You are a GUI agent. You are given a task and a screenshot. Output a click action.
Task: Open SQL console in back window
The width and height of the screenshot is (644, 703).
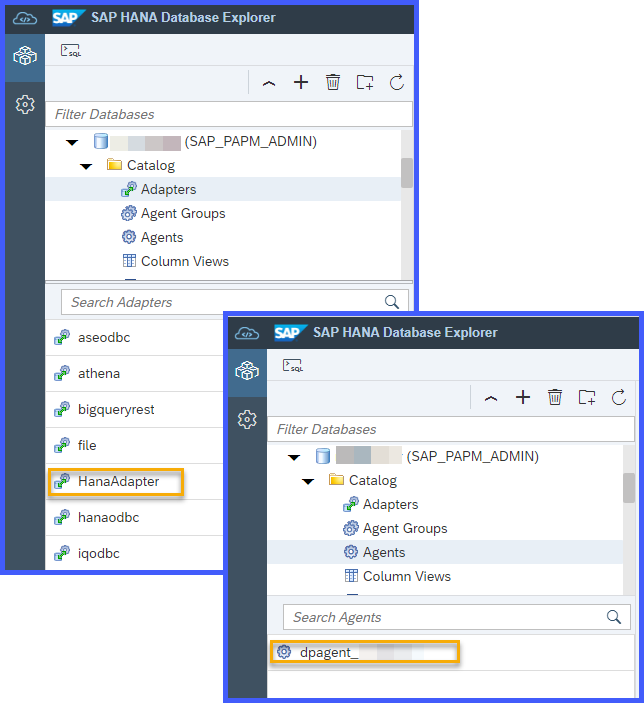point(71,51)
